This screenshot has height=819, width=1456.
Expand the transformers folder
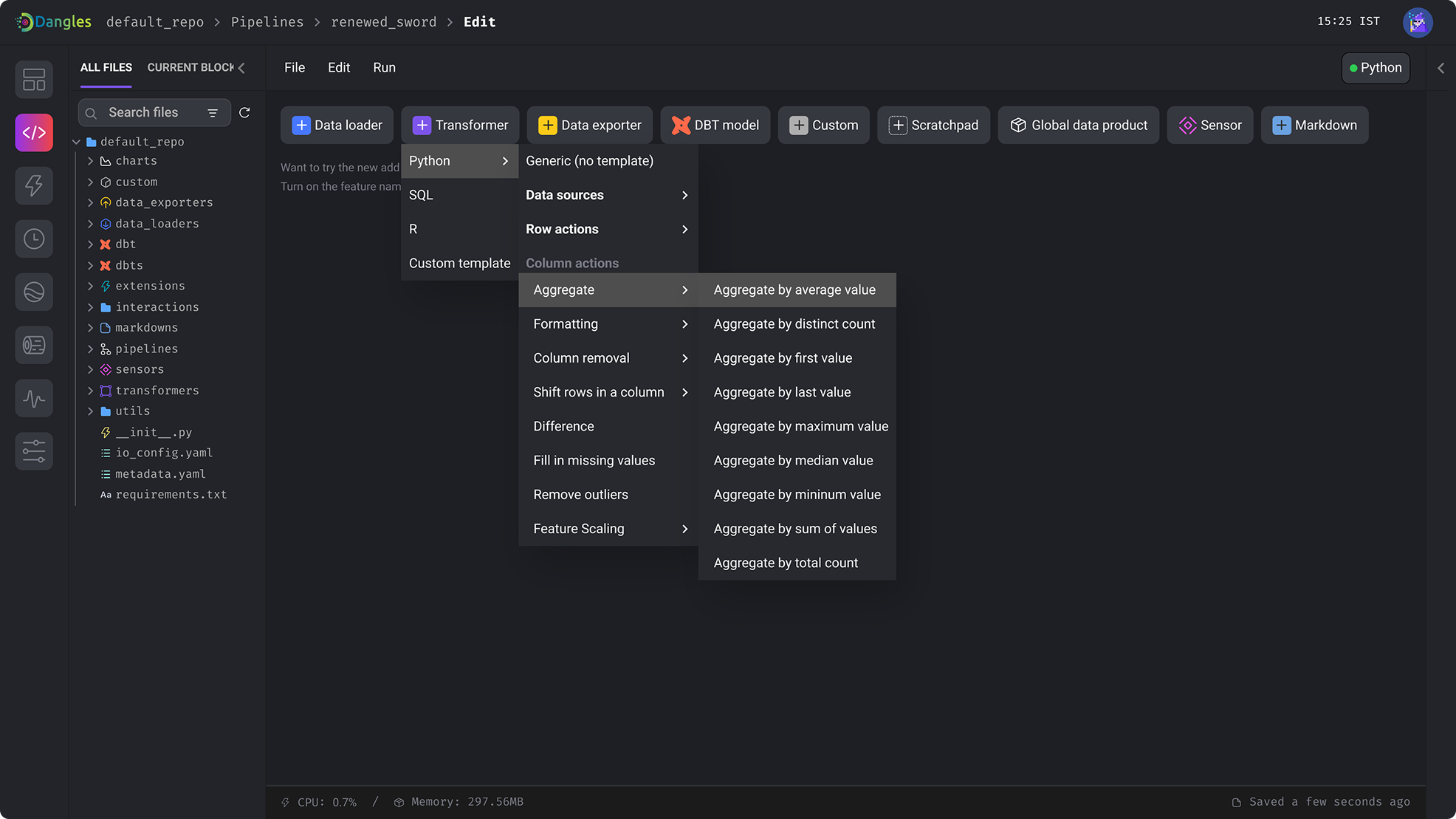click(91, 390)
